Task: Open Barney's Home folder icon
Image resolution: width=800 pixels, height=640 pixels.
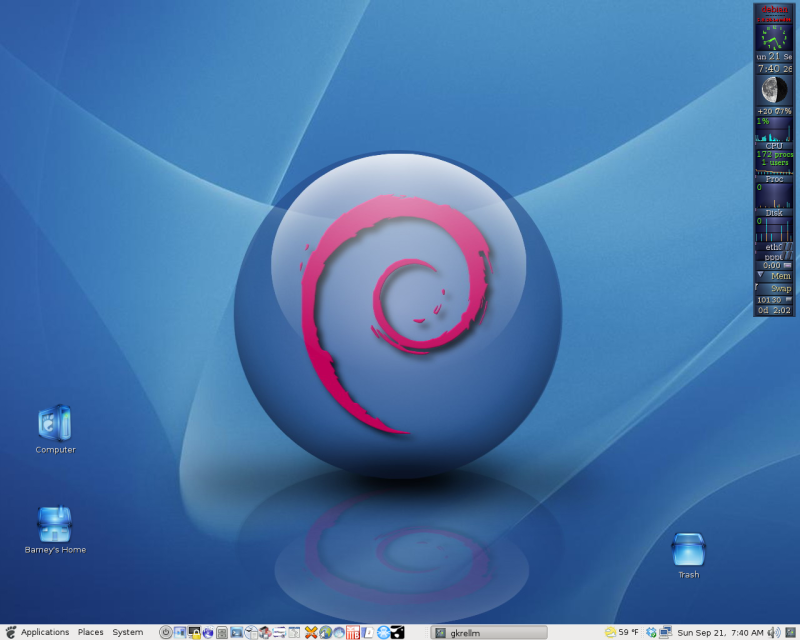Action: pyautogui.click(x=55, y=524)
